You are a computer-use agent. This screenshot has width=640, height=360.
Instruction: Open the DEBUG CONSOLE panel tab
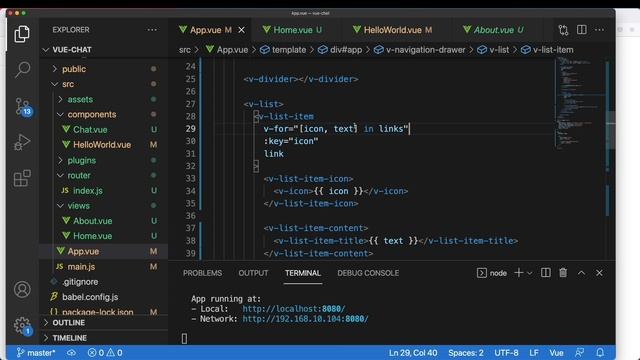368,273
